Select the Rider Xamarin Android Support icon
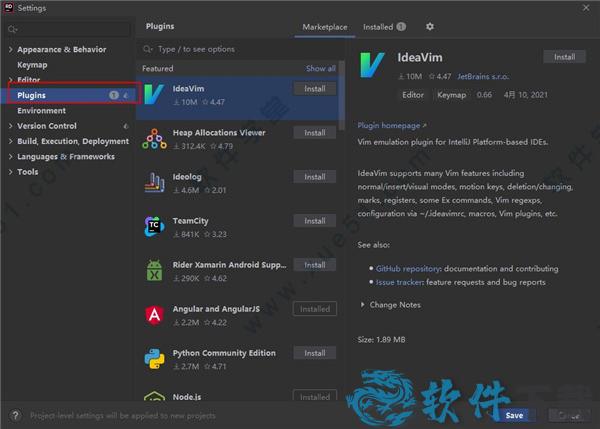The height and width of the screenshot is (429, 600). pos(154,270)
